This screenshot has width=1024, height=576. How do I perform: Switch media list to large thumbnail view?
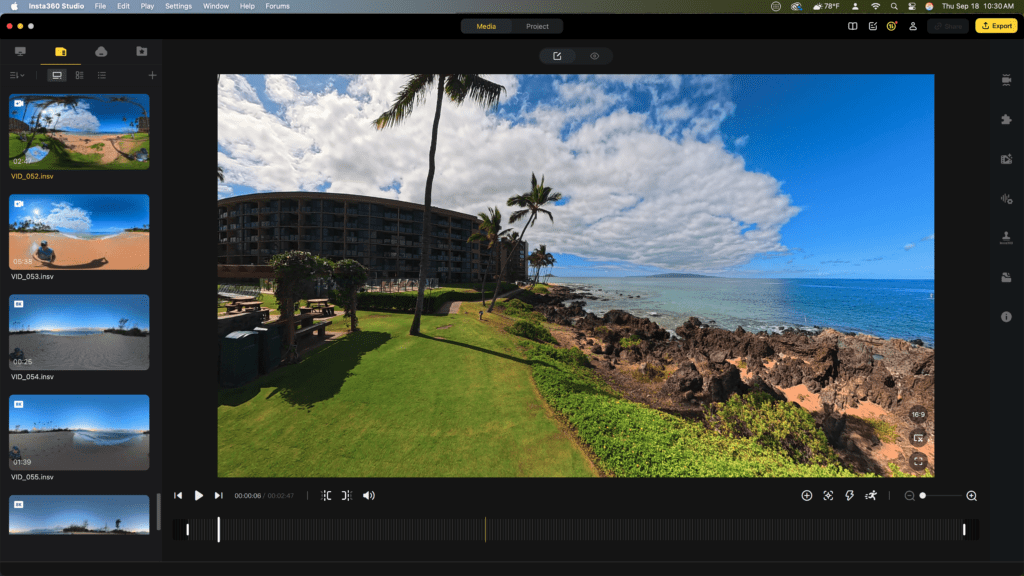[57, 75]
